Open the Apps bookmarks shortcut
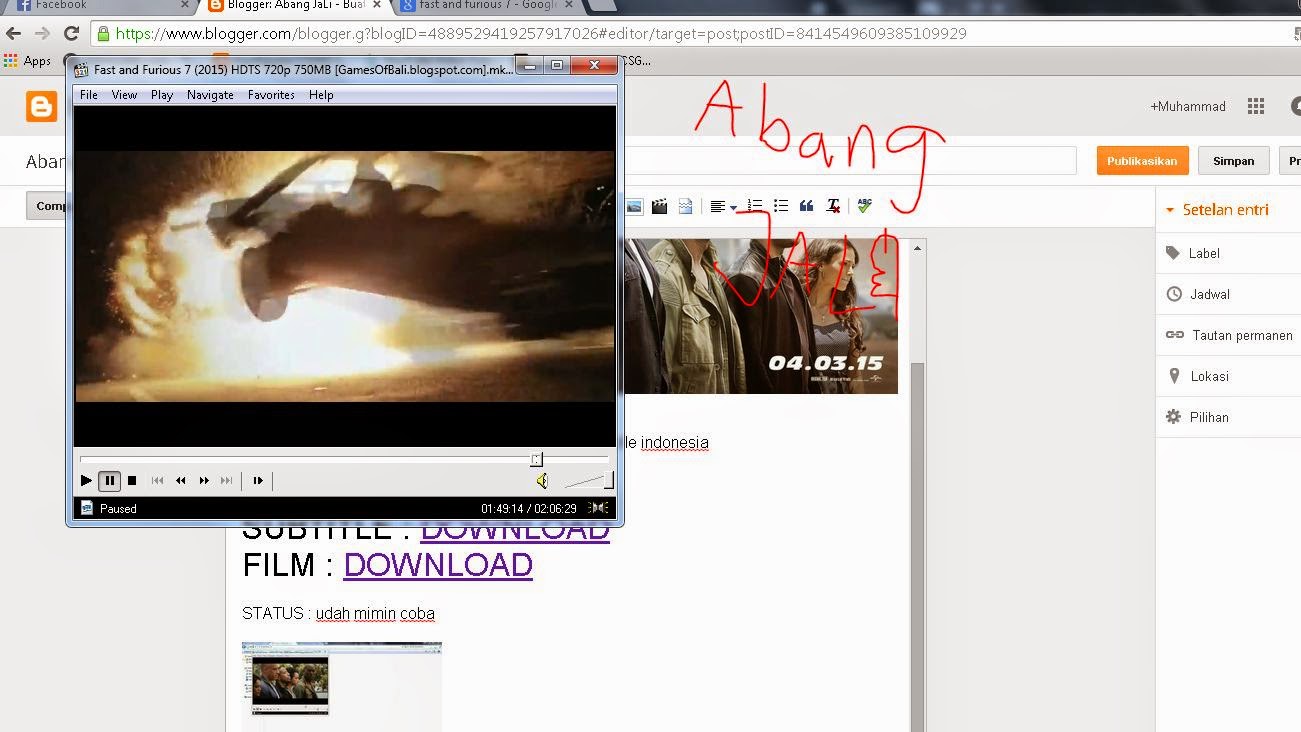 [27, 61]
